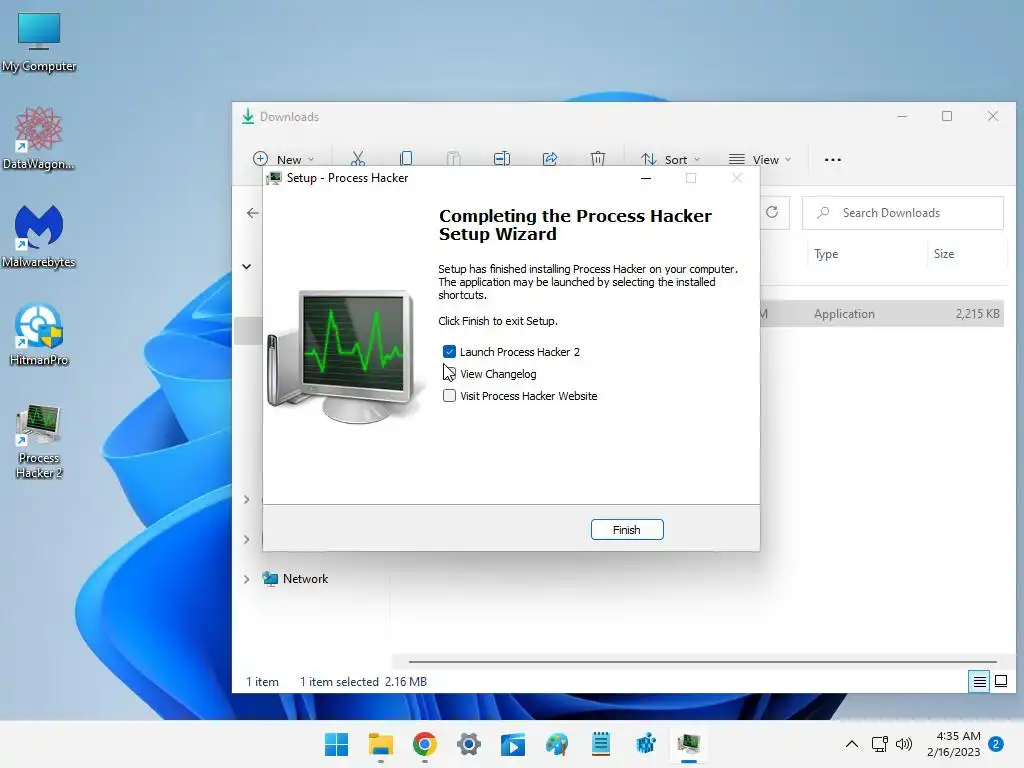Click the Type column header
Screen dimensions: 1024x768
pos(826,254)
